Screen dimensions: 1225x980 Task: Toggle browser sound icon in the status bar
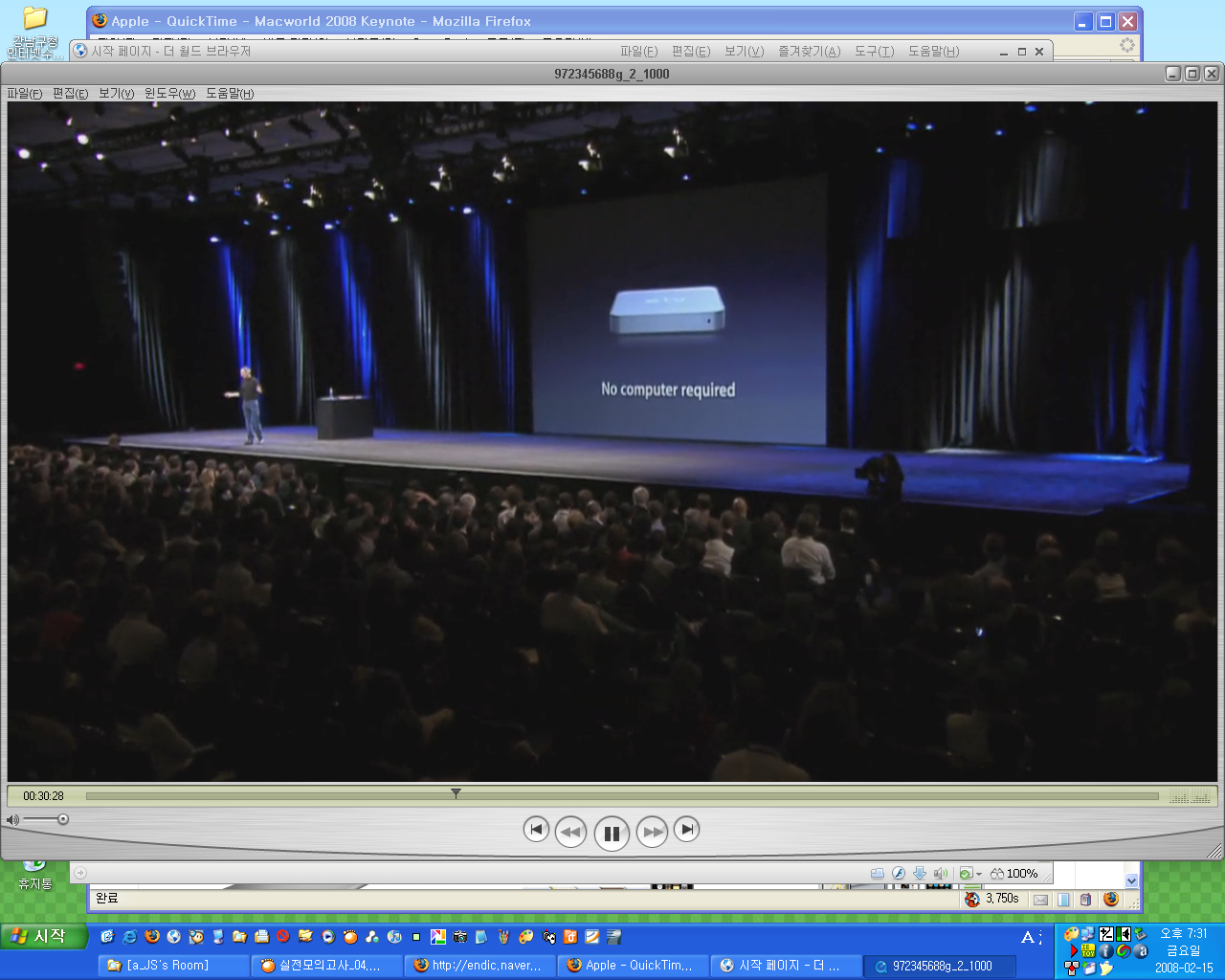point(941,873)
